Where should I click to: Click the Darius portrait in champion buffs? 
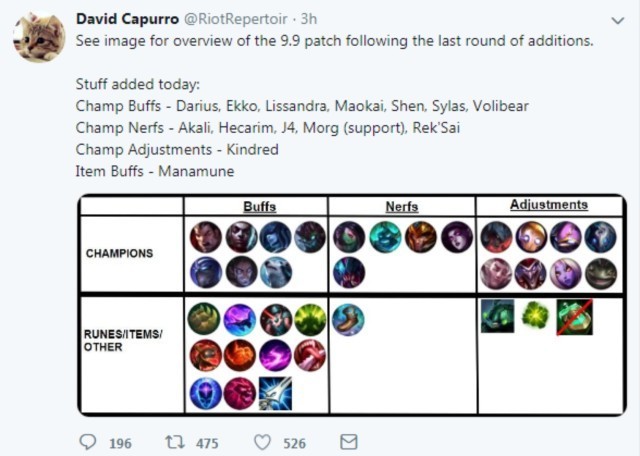[206, 237]
